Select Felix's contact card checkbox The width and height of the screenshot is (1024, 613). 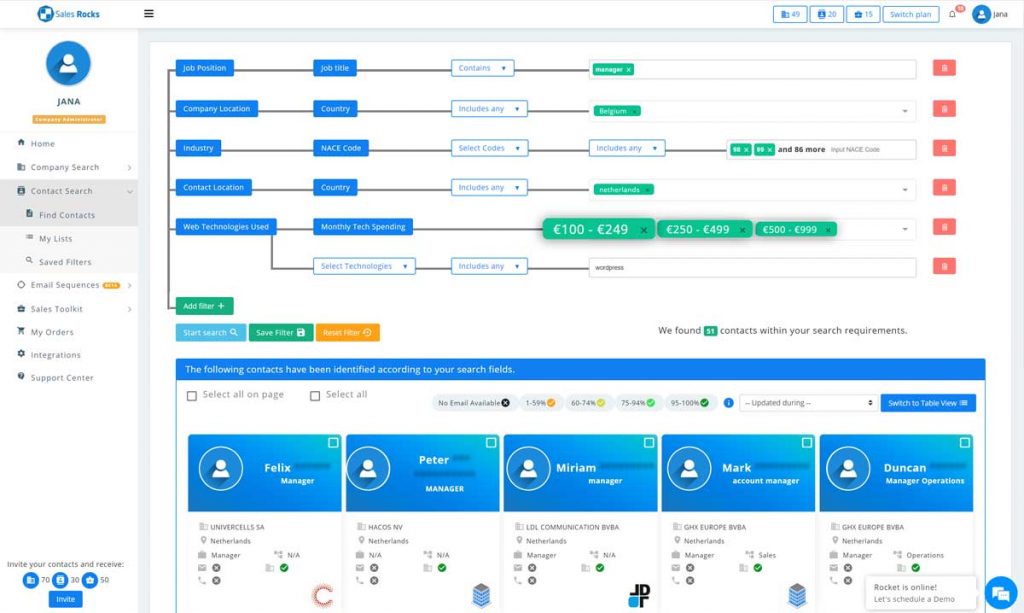click(333, 442)
